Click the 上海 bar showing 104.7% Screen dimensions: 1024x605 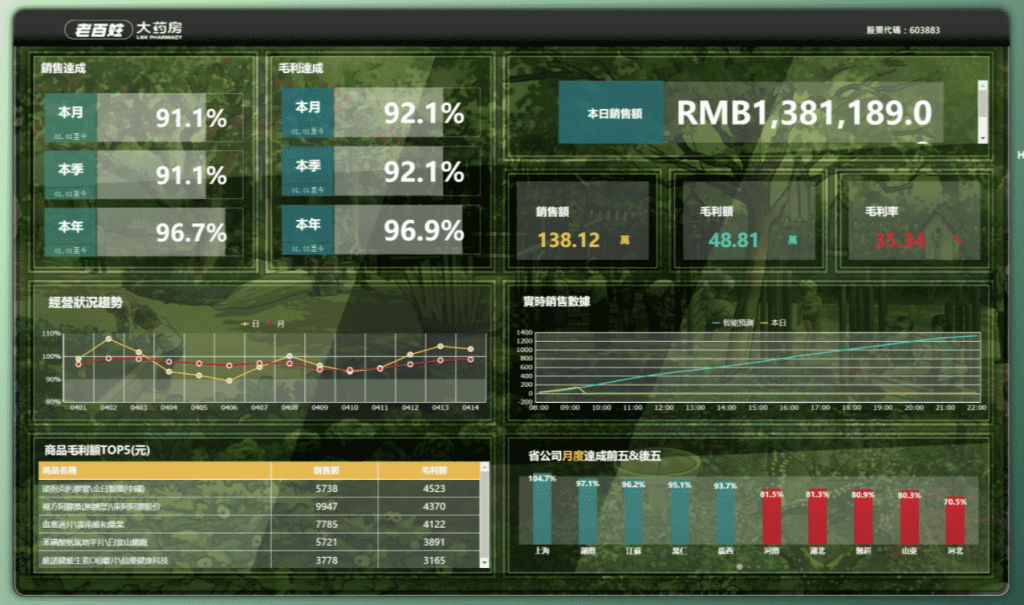(x=542, y=509)
